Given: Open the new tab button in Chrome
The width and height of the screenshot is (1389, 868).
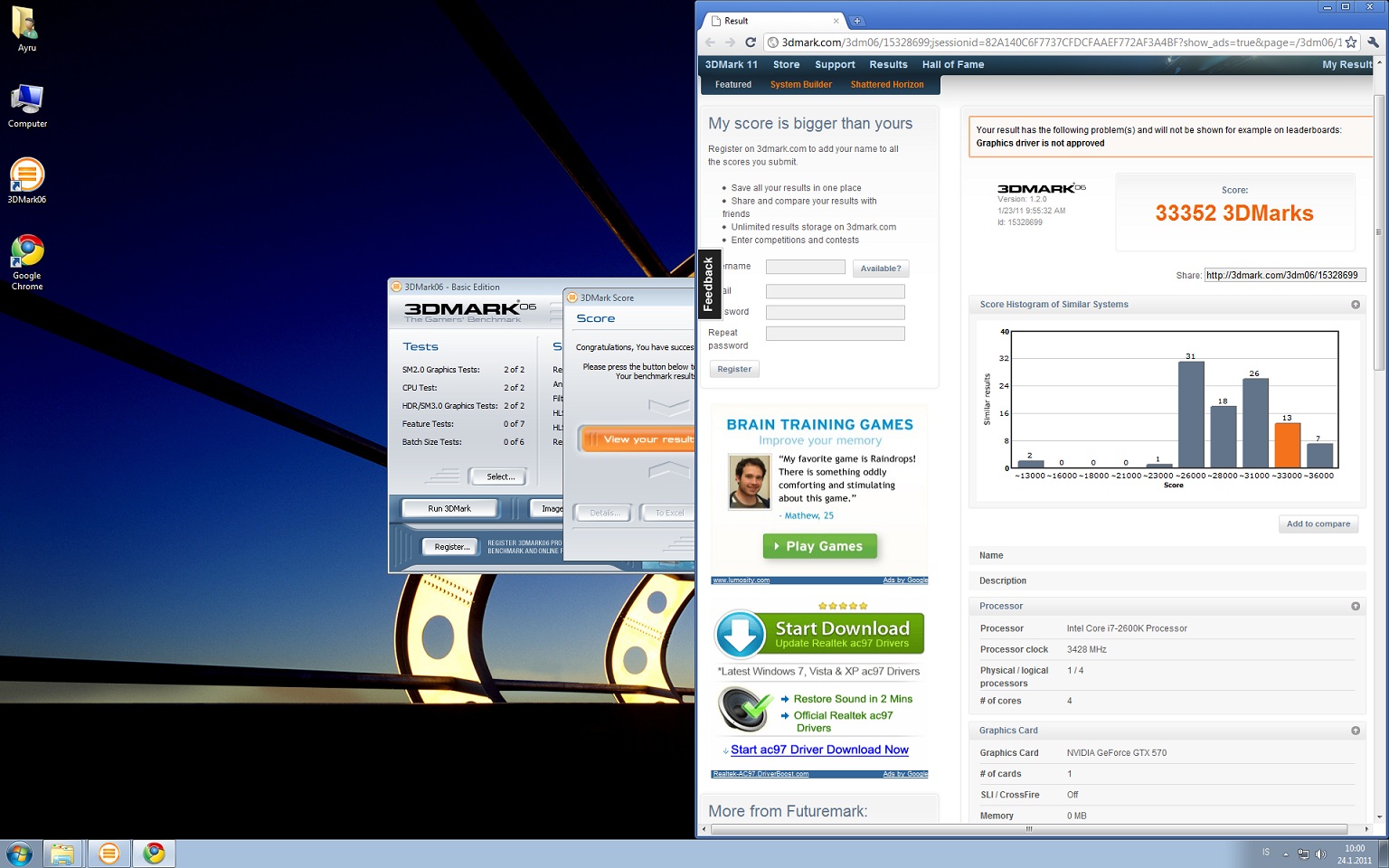Looking at the screenshot, I should [x=857, y=21].
